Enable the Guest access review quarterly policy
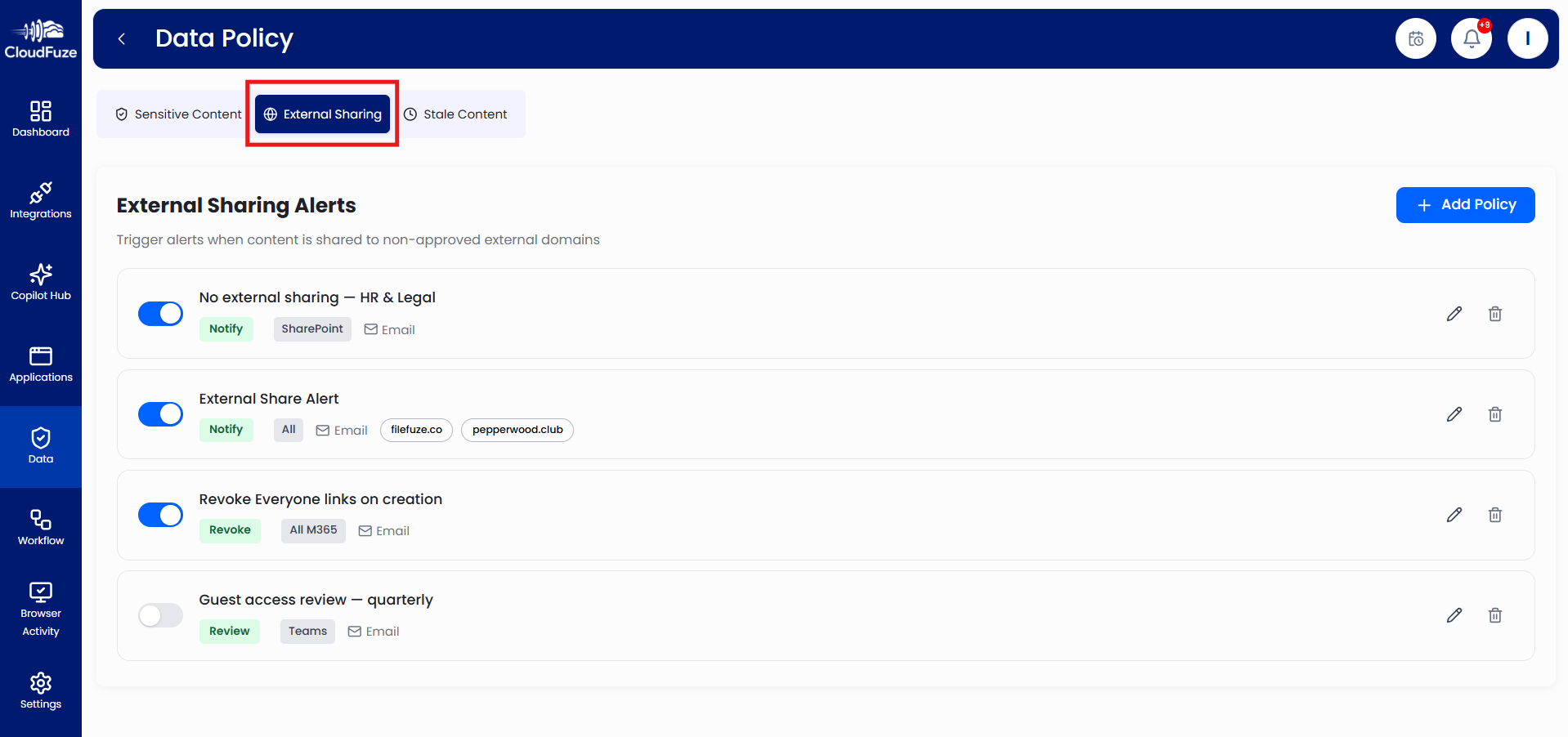This screenshot has width=1568, height=737. (x=160, y=615)
